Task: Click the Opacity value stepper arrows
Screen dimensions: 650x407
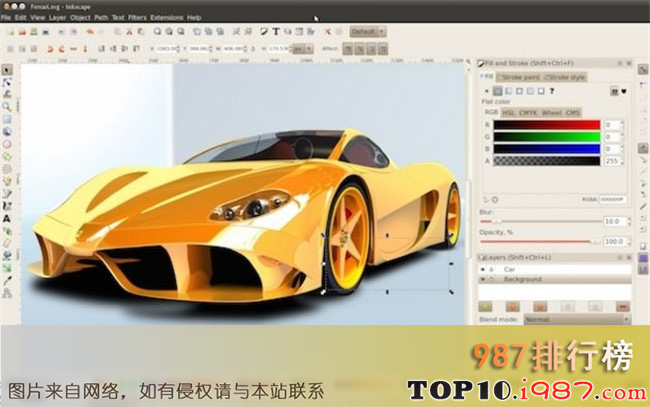Action: pos(629,241)
